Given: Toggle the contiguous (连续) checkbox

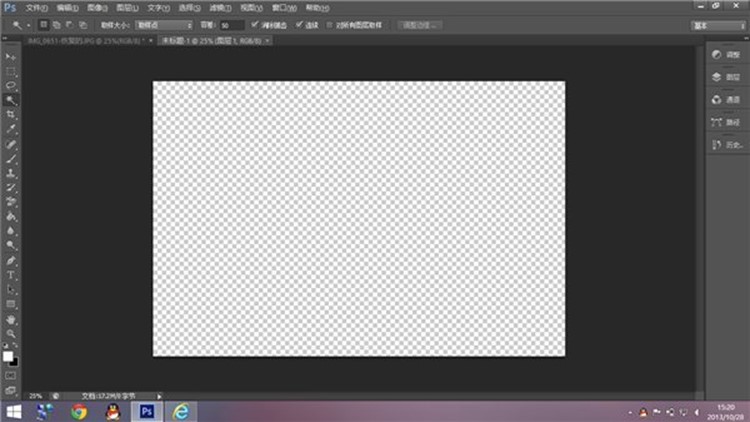Looking at the screenshot, I should coord(300,23).
